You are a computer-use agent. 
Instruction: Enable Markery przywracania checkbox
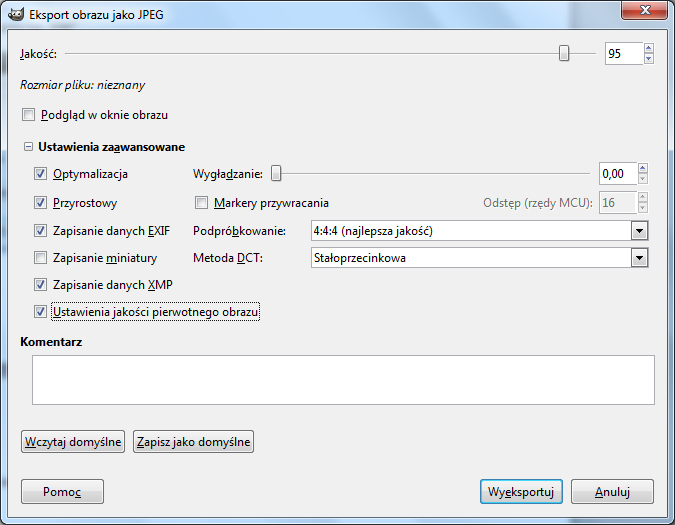[201, 203]
